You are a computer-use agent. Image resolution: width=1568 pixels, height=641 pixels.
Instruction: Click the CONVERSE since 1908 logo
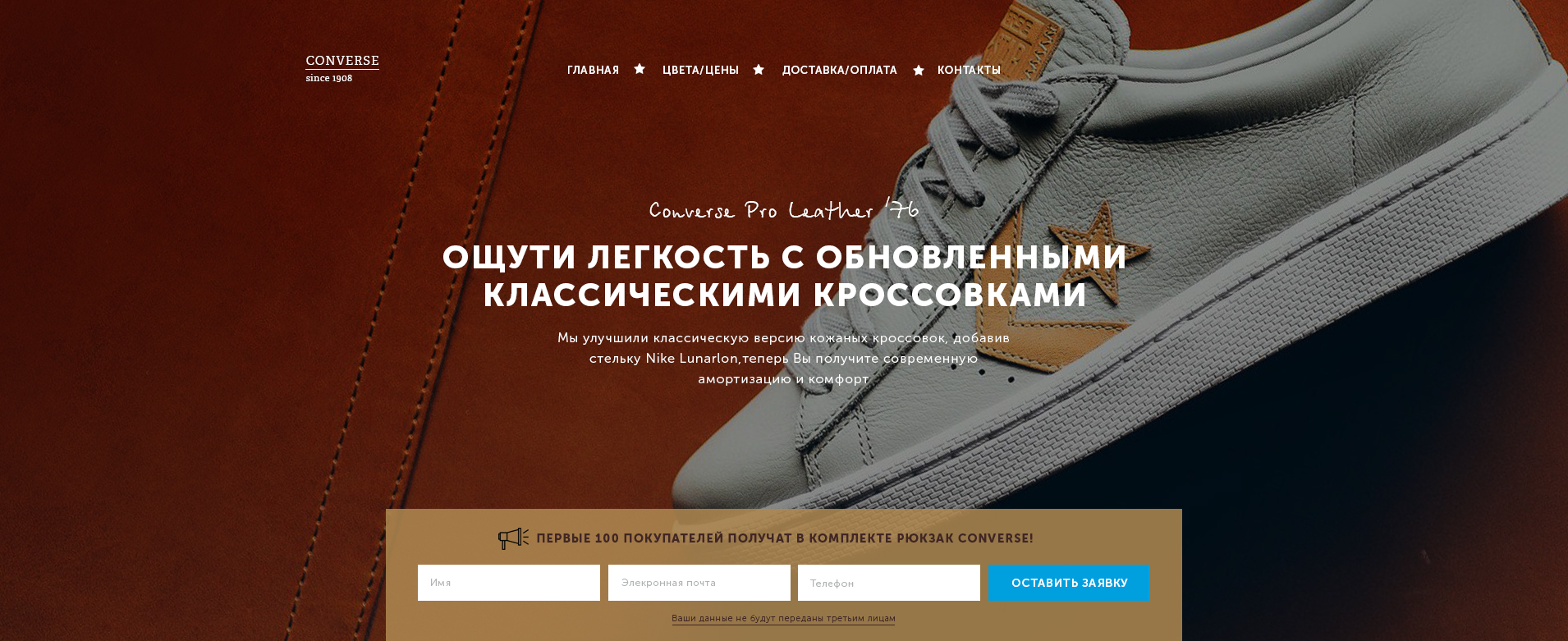point(342,69)
